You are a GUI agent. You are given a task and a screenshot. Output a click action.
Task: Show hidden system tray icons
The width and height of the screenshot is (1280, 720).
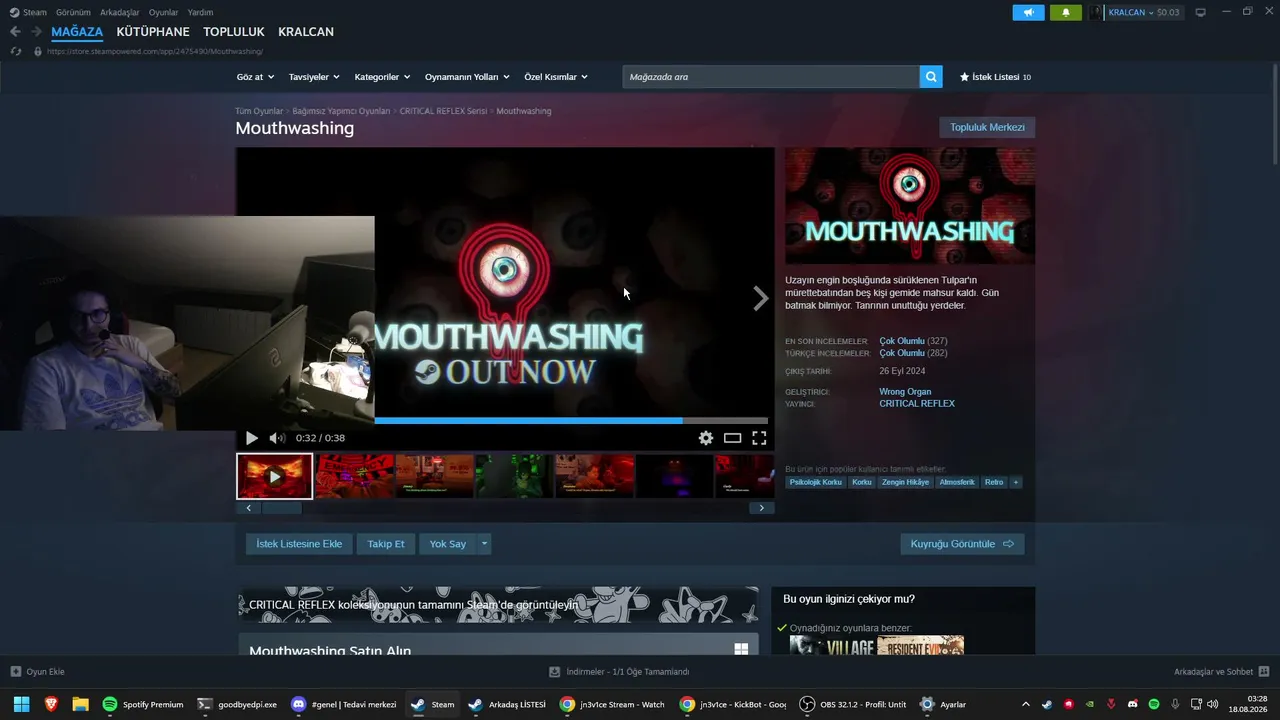(x=1025, y=704)
